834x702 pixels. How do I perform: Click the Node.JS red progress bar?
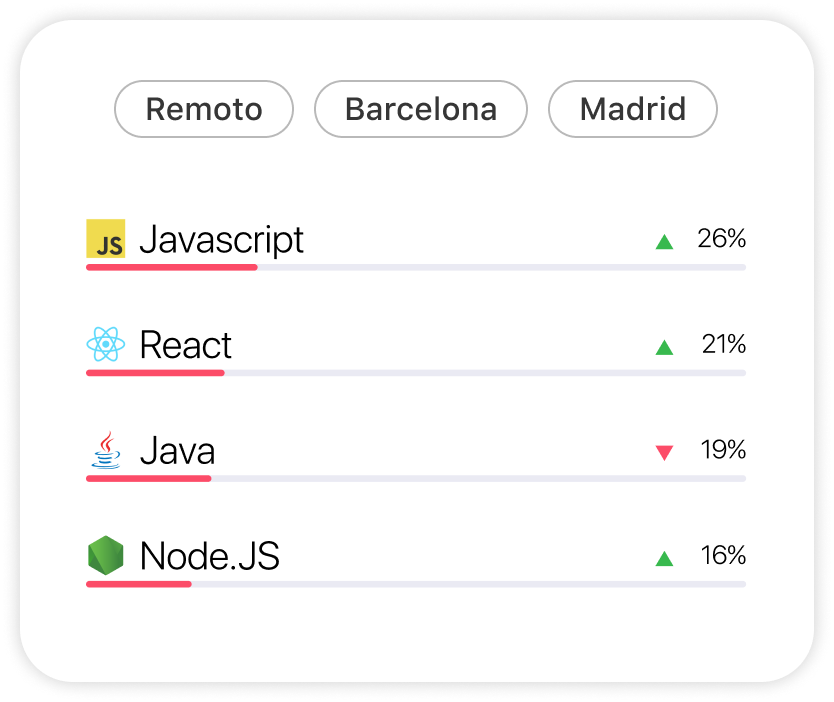coord(139,584)
